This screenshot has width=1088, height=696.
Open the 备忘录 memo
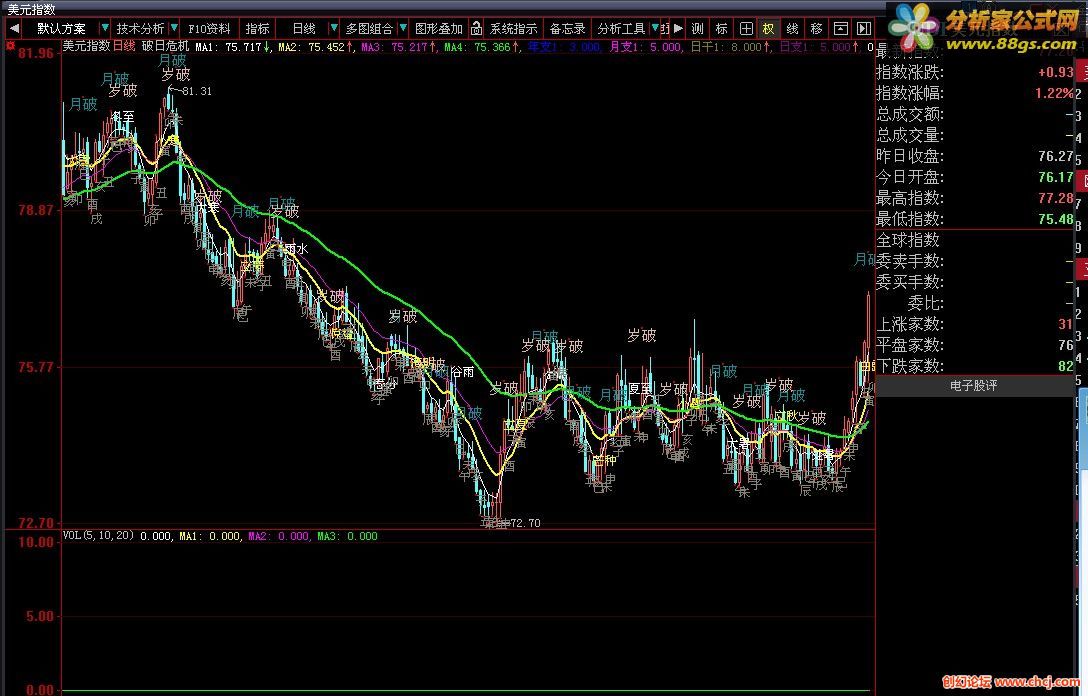pyautogui.click(x=567, y=28)
